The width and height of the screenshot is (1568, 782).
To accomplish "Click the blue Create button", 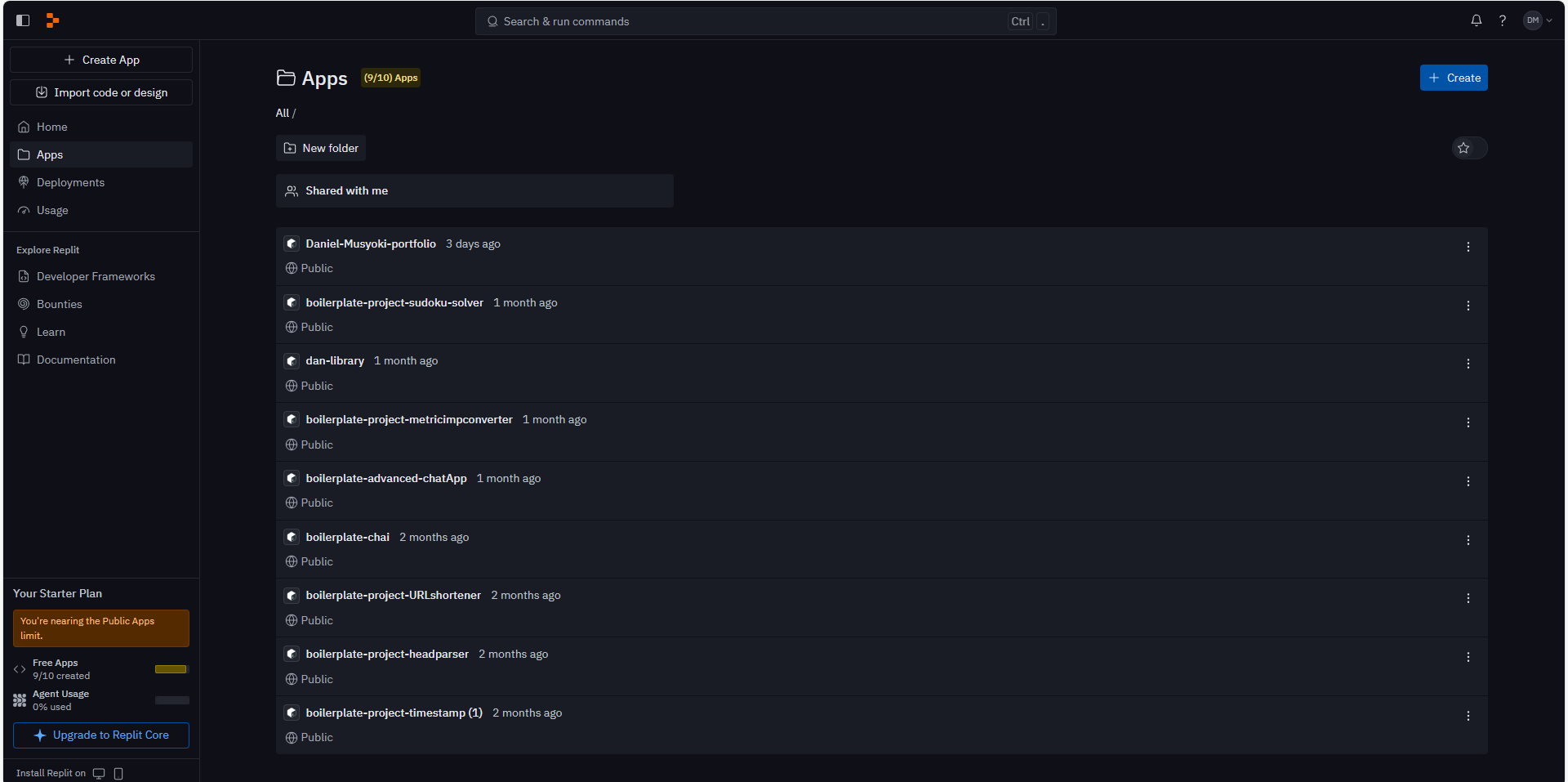I will pos(1454,78).
